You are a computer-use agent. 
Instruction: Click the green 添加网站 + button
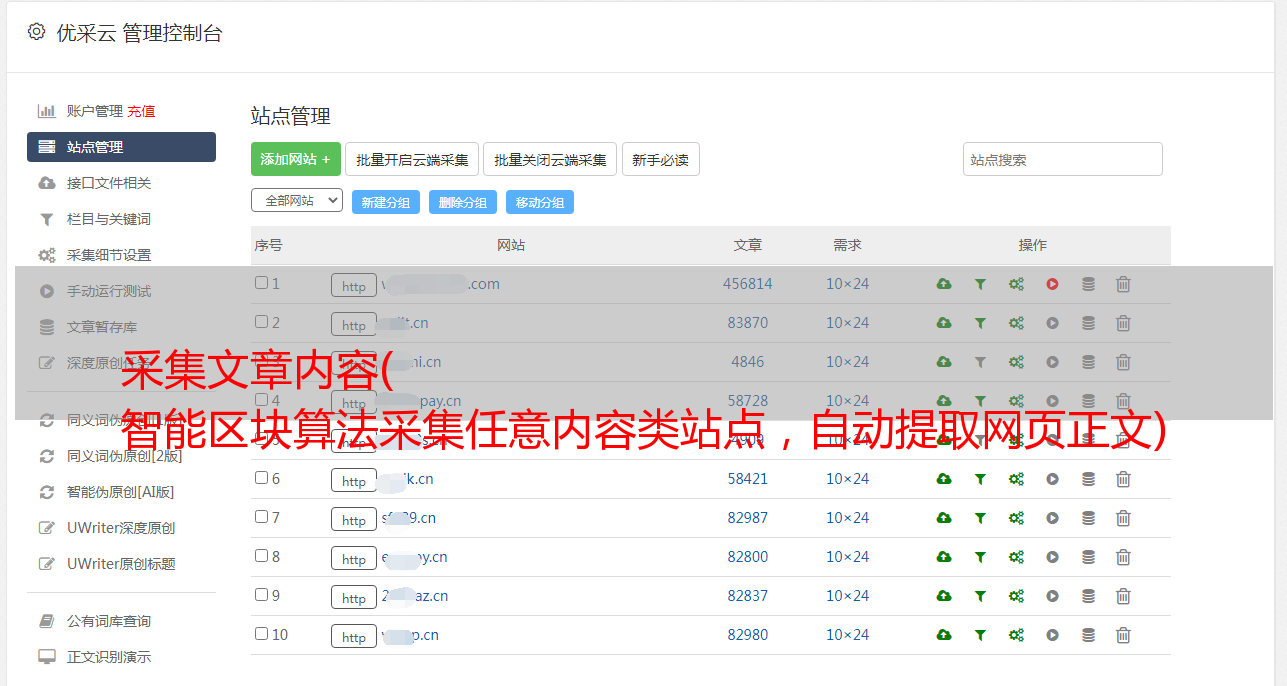[x=296, y=159]
